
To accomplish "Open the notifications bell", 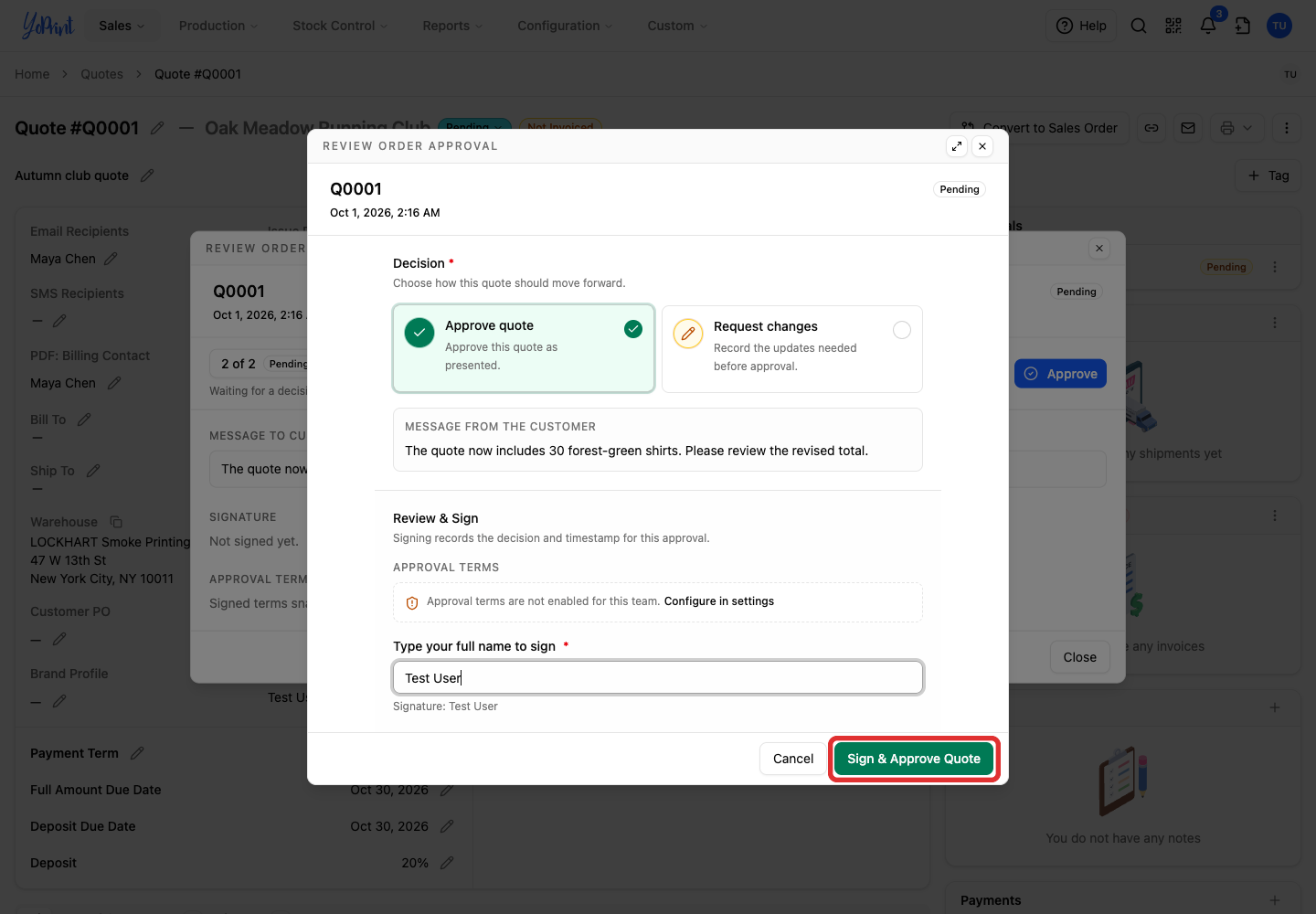I will 1208,26.
